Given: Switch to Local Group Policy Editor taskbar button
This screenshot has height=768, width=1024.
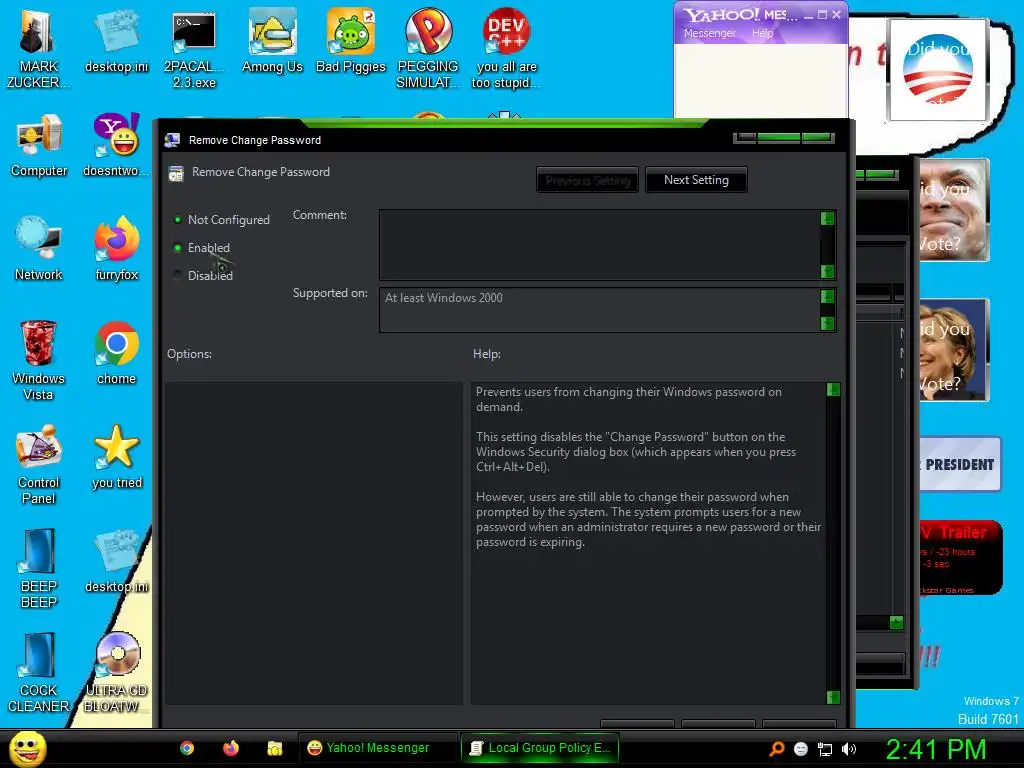Looking at the screenshot, I should point(540,748).
